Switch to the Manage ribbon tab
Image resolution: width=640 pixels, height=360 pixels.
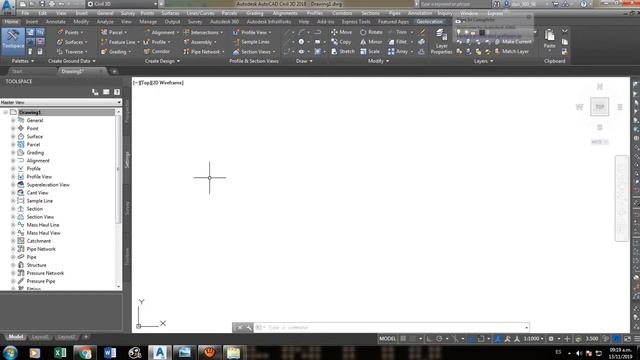pos(148,22)
